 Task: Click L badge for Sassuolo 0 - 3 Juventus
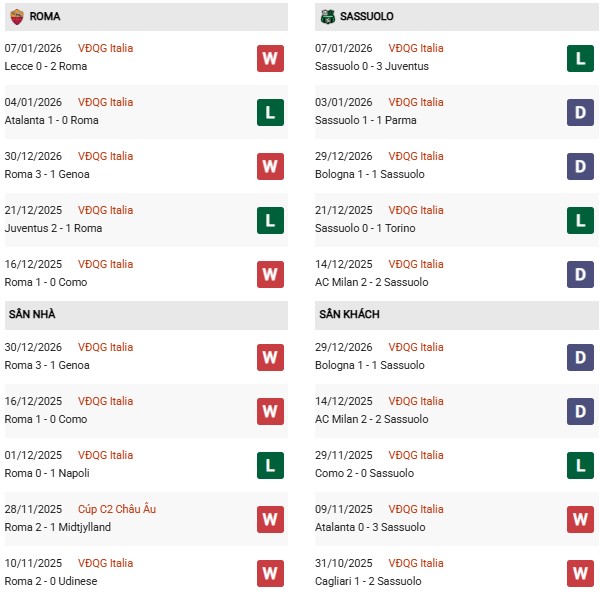[580, 58]
